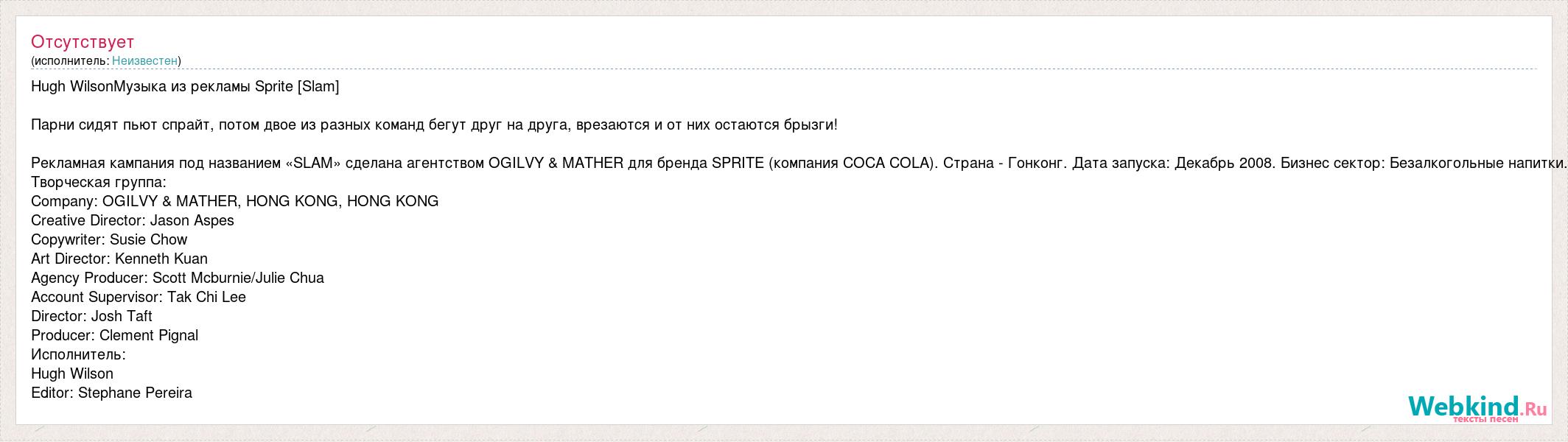
Task: Click 'Creative Director: Jason Aspes' line
Action: 133,221
